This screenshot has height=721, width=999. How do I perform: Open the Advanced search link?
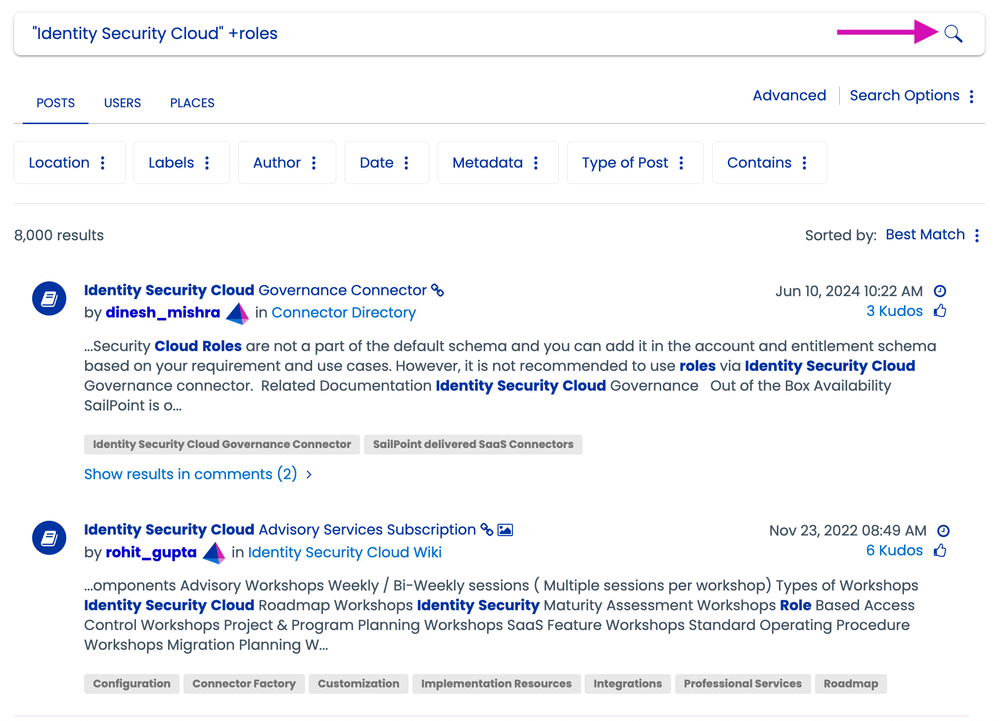coord(789,96)
